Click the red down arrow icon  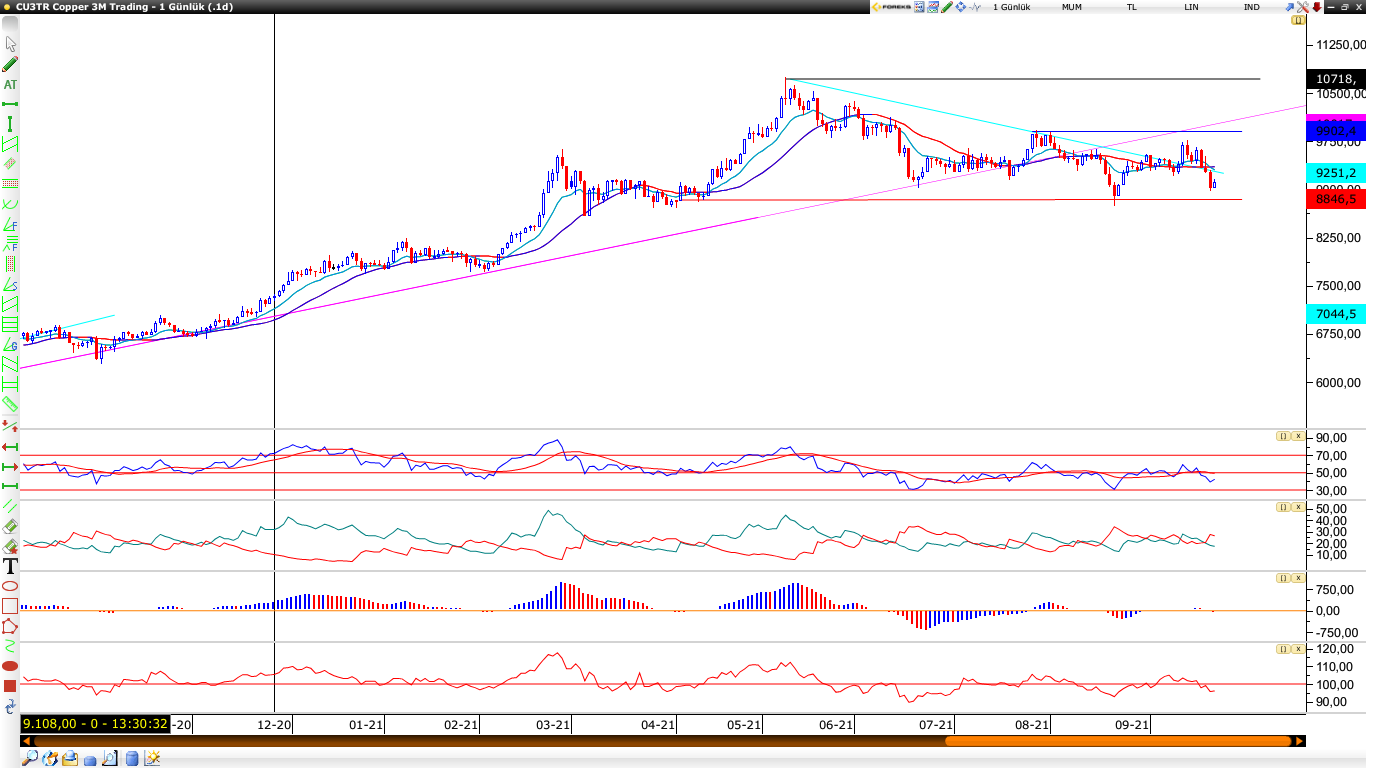coord(1316,7)
